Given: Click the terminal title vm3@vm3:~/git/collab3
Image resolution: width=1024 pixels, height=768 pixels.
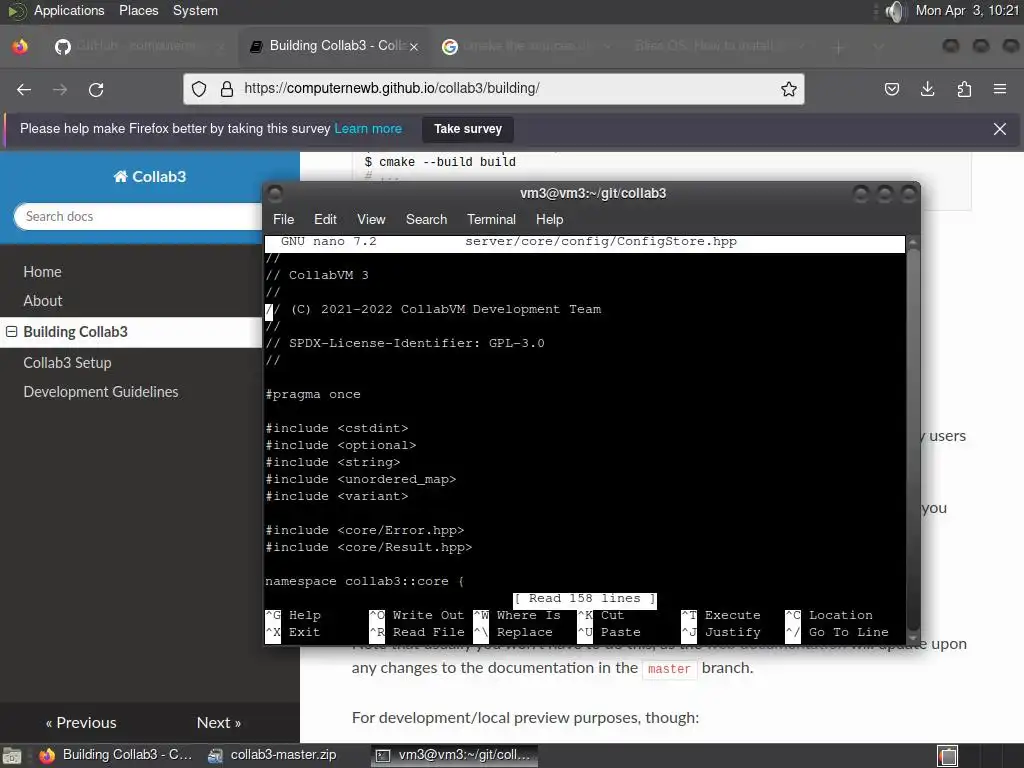Looking at the screenshot, I should pyautogui.click(x=593, y=193).
